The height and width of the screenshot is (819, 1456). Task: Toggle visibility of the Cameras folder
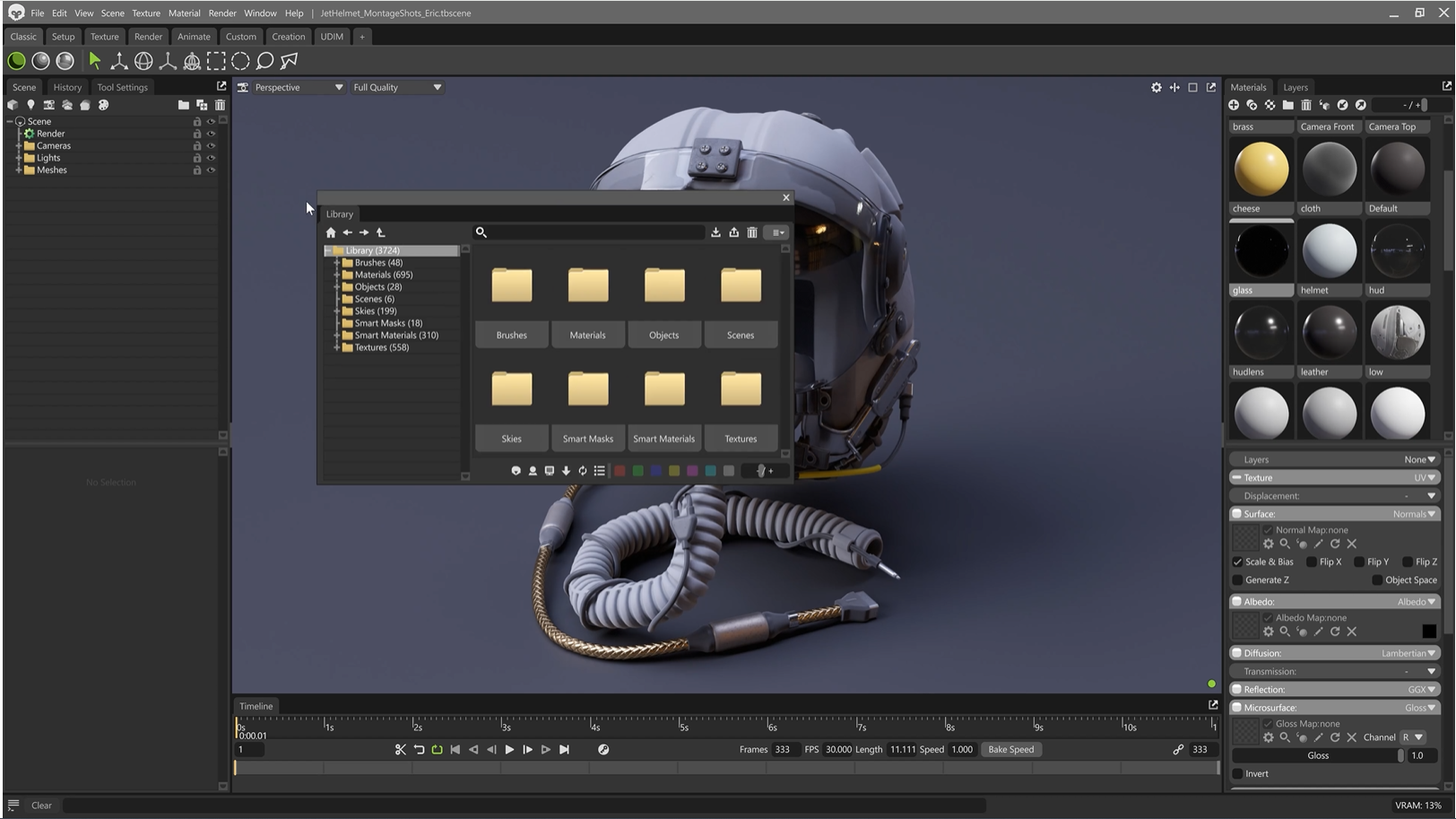pyautogui.click(x=212, y=145)
